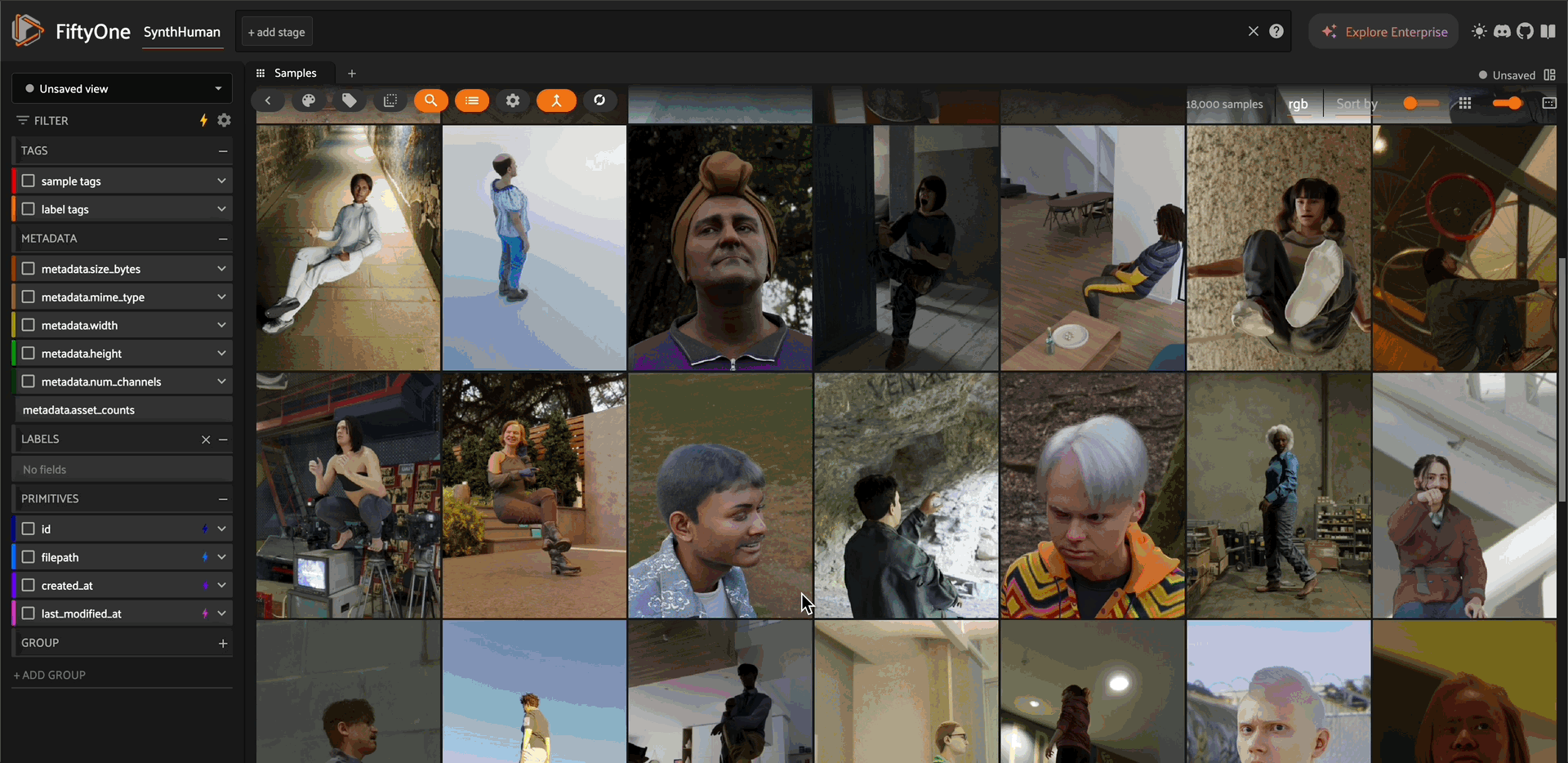Expand the created_at field filter
The width and height of the screenshot is (1568, 763).
point(221,586)
